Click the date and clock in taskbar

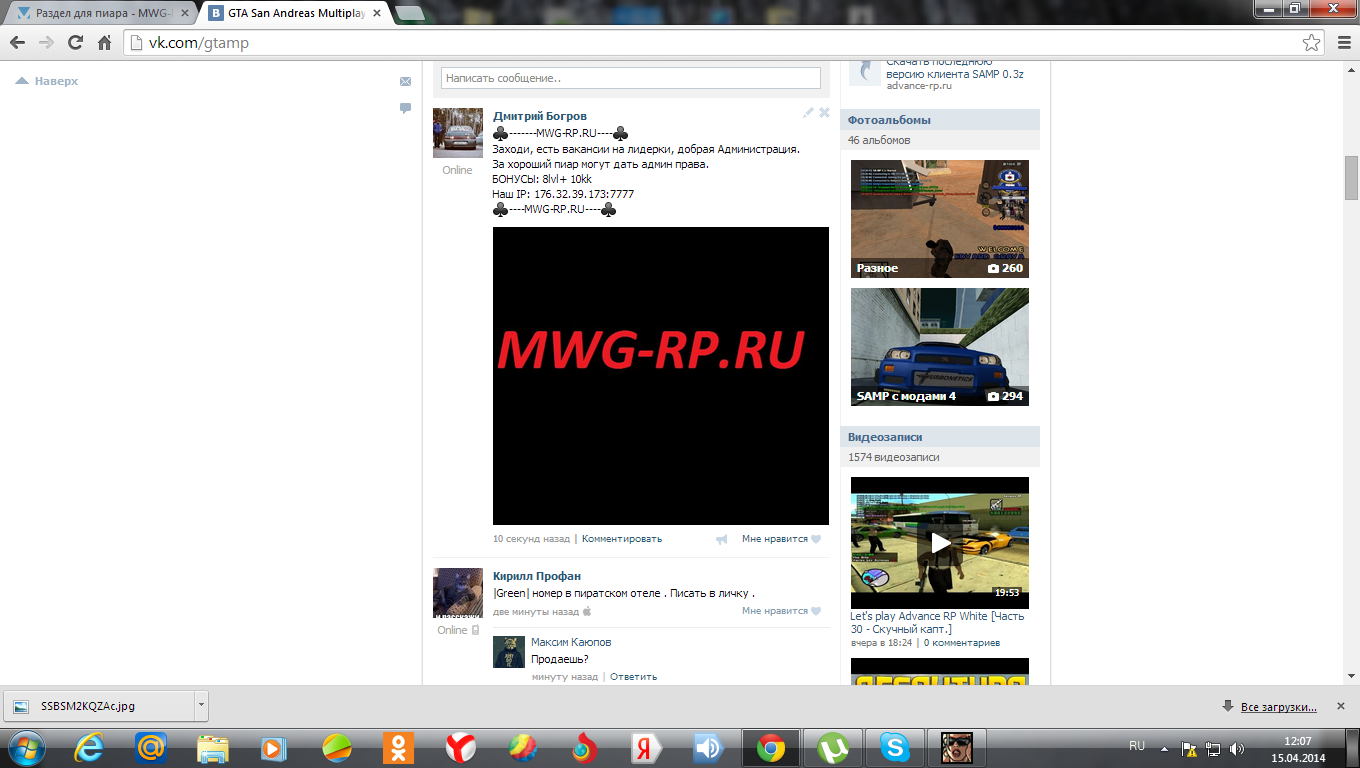1298,749
